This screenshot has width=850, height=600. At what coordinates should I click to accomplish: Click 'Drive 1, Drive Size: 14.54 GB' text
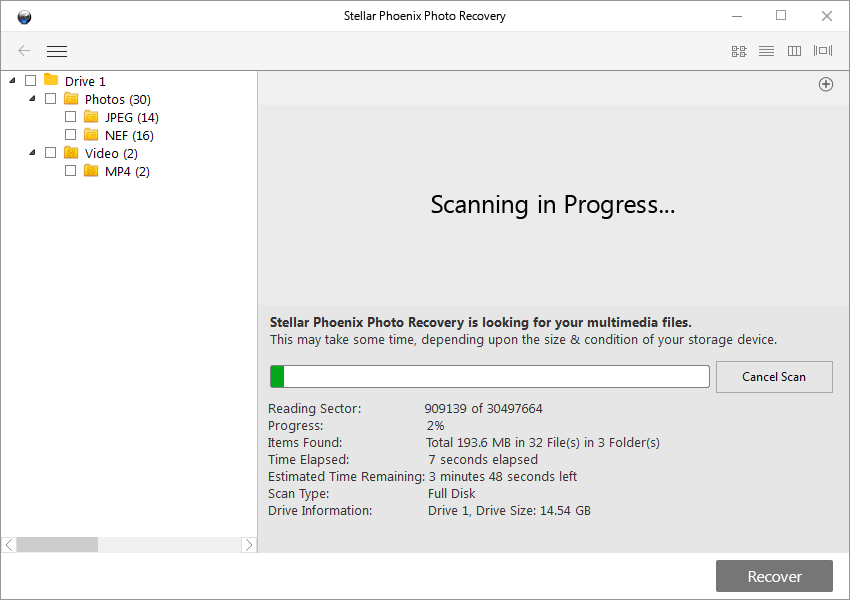click(509, 511)
